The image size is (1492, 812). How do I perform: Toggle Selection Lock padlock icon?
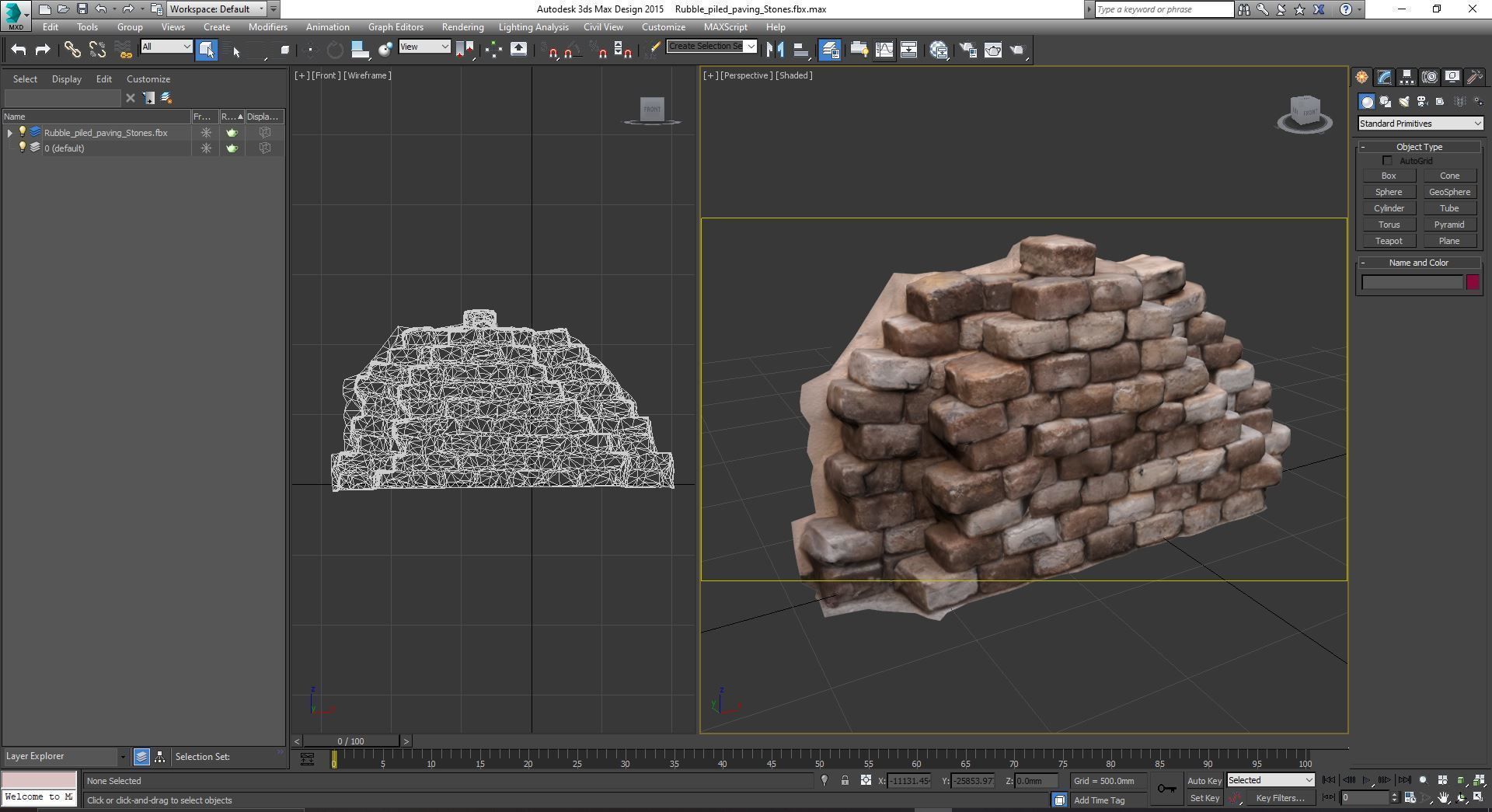coord(845,781)
